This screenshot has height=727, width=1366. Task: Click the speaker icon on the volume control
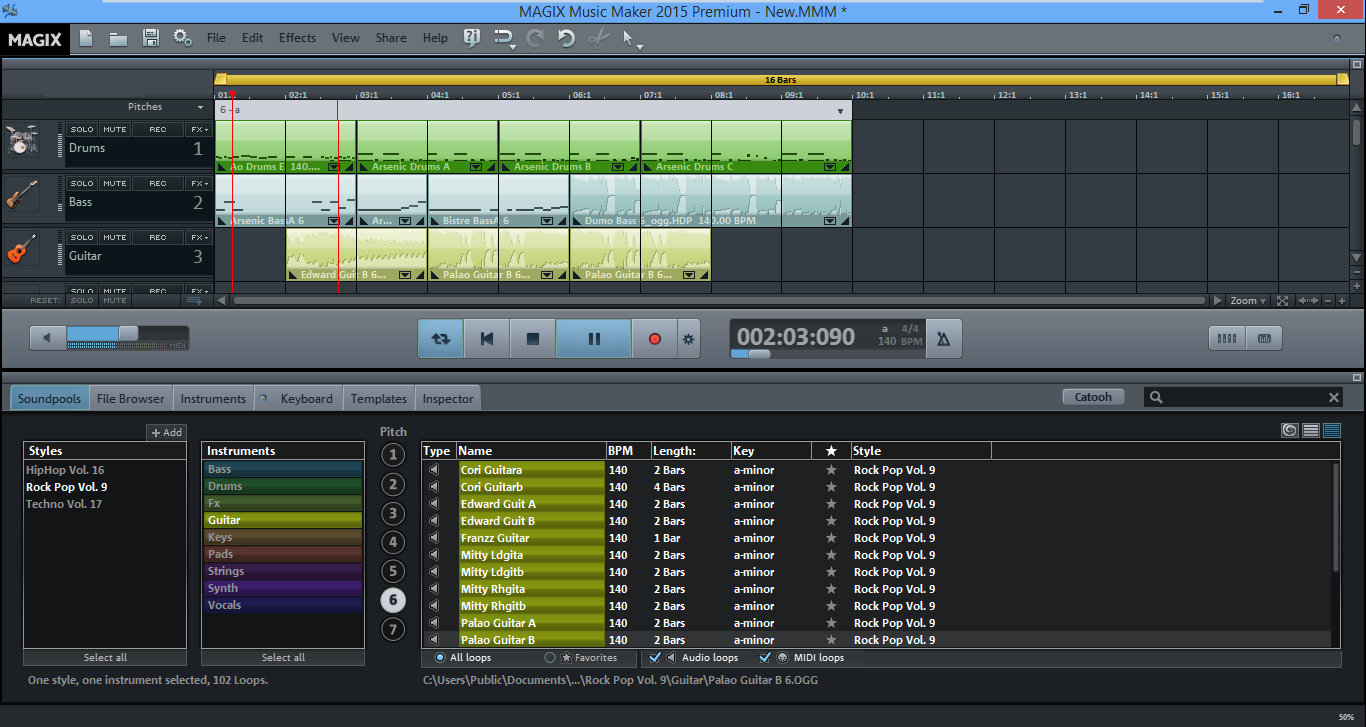point(47,338)
